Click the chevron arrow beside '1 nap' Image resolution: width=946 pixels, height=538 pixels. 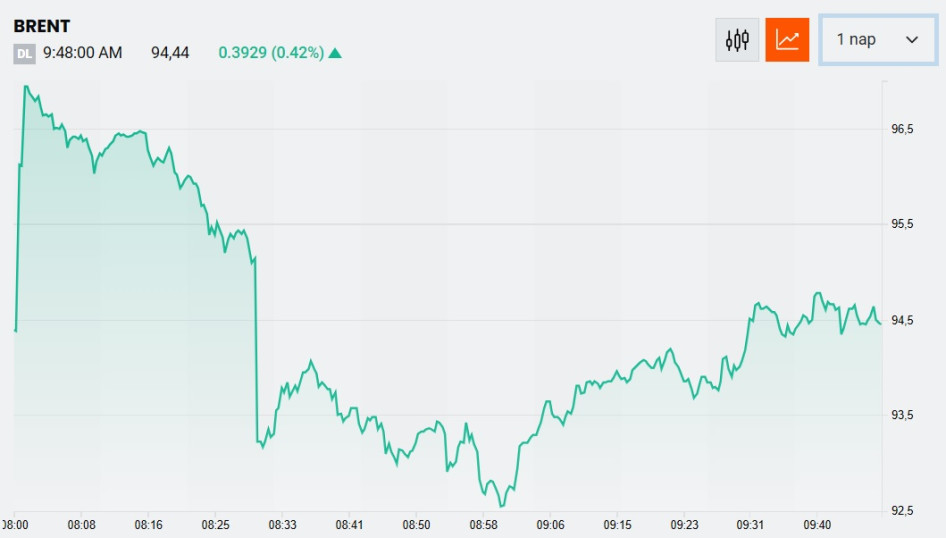click(911, 40)
